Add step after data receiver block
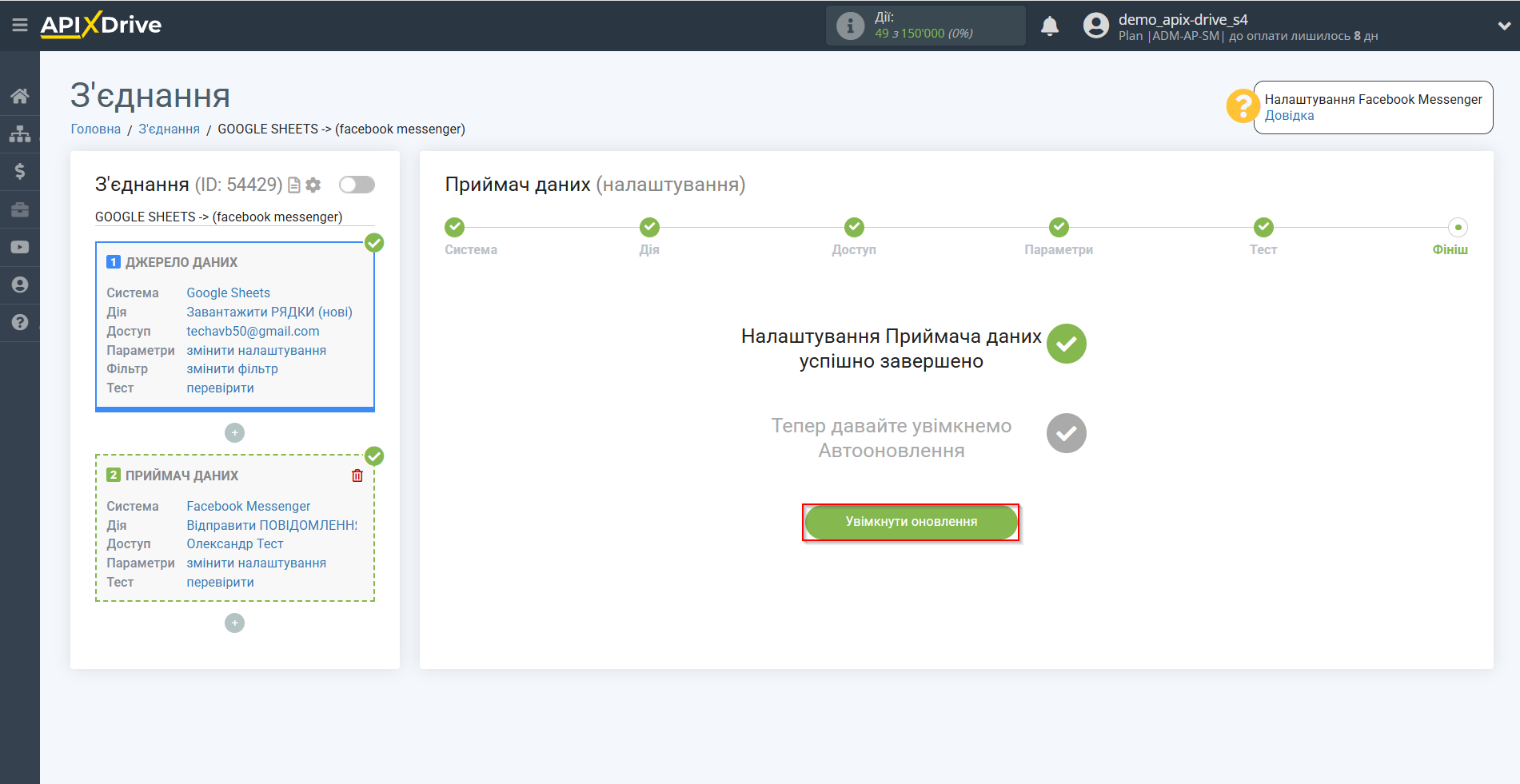Viewport: 1520px width, 784px height. coord(234,623)
